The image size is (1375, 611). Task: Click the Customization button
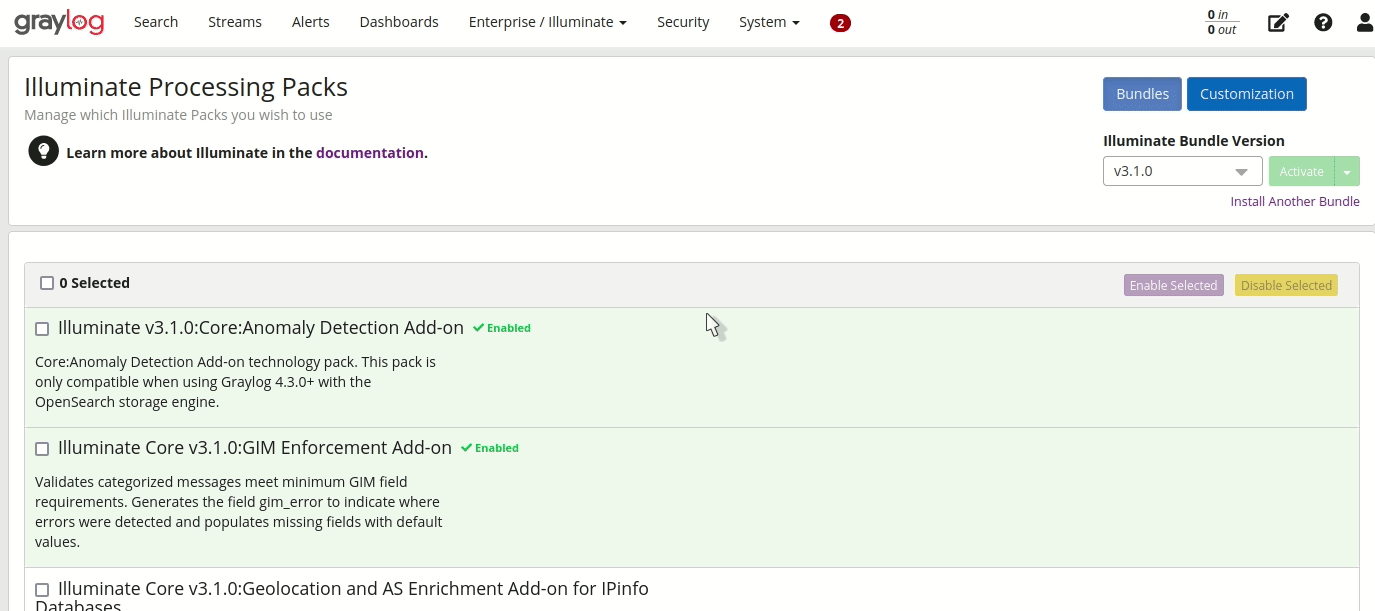[1247, 94]
